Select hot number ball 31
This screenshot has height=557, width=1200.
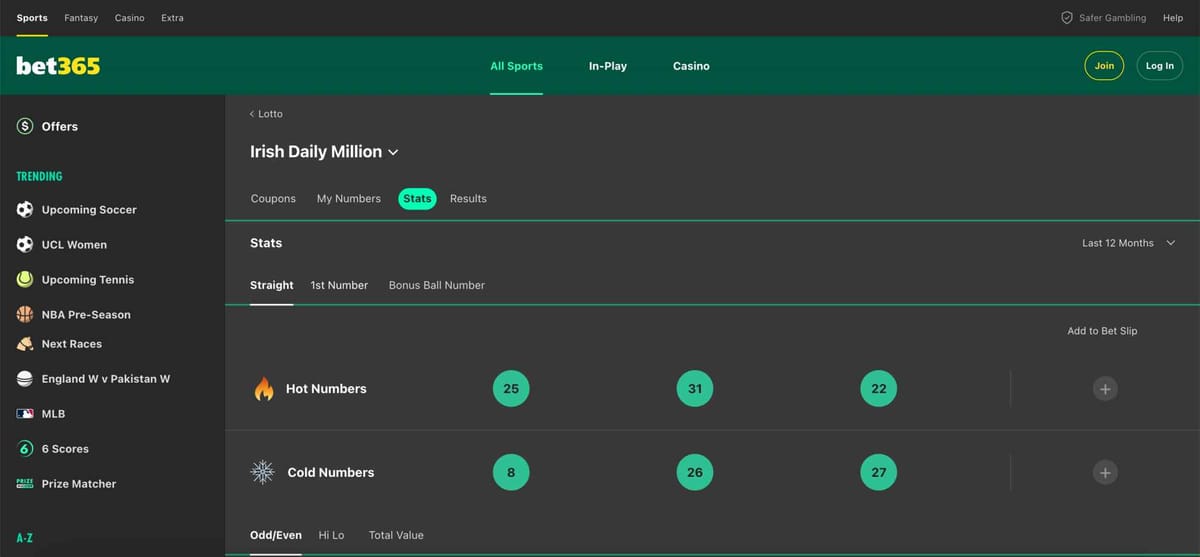[x=695, y=389]
